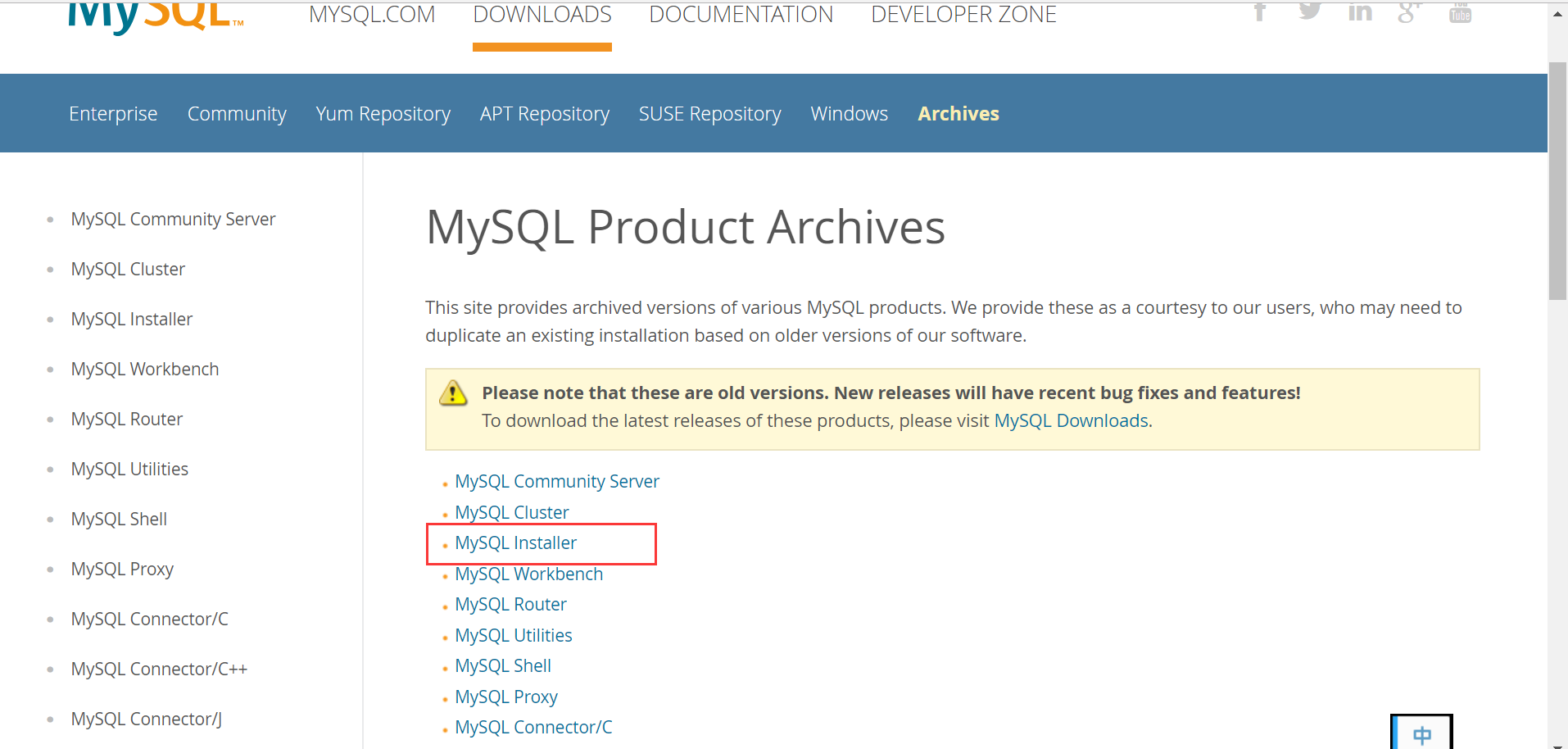
Task: Click the scrollbar up arrow
Action: click(x=1557, y=14)
